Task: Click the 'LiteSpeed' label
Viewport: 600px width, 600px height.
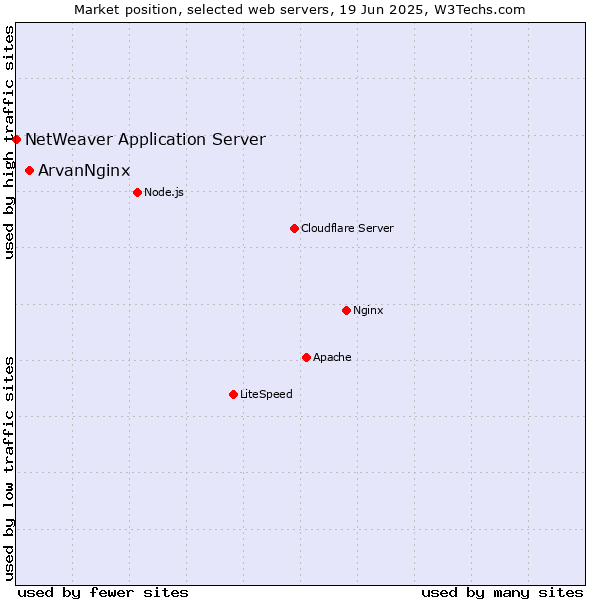Action: pyautogui.click(x=266, y=394)
